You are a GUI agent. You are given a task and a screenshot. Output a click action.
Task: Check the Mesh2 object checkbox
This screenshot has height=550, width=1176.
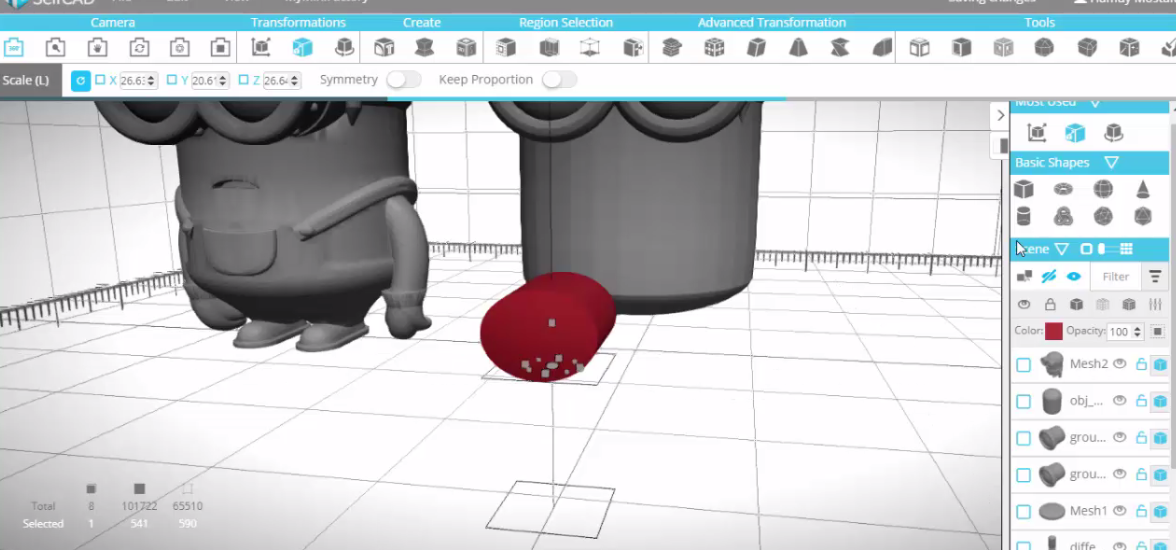pos(1023,365)
